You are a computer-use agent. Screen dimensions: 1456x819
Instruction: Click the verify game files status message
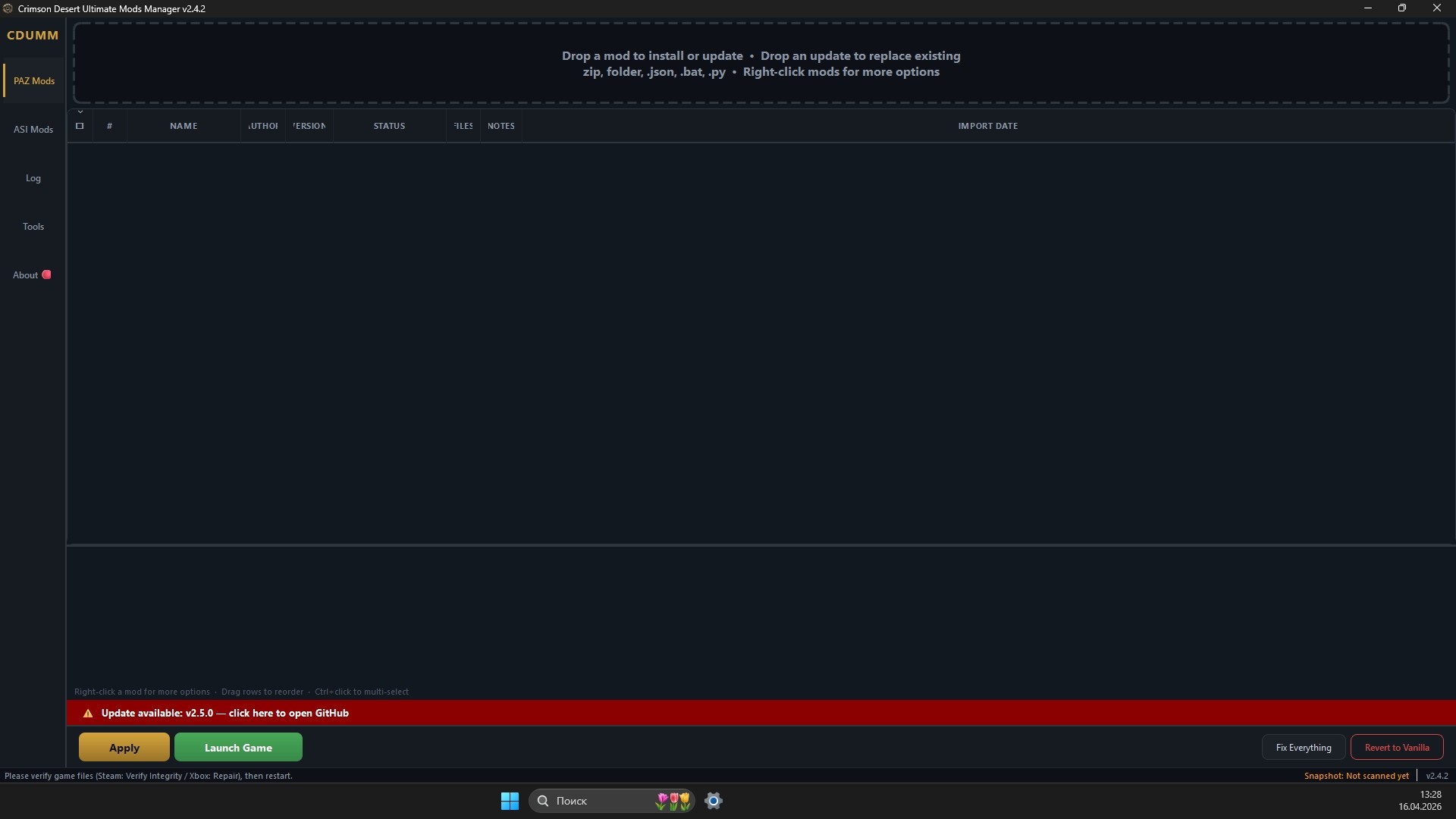[x=149, y=776]
